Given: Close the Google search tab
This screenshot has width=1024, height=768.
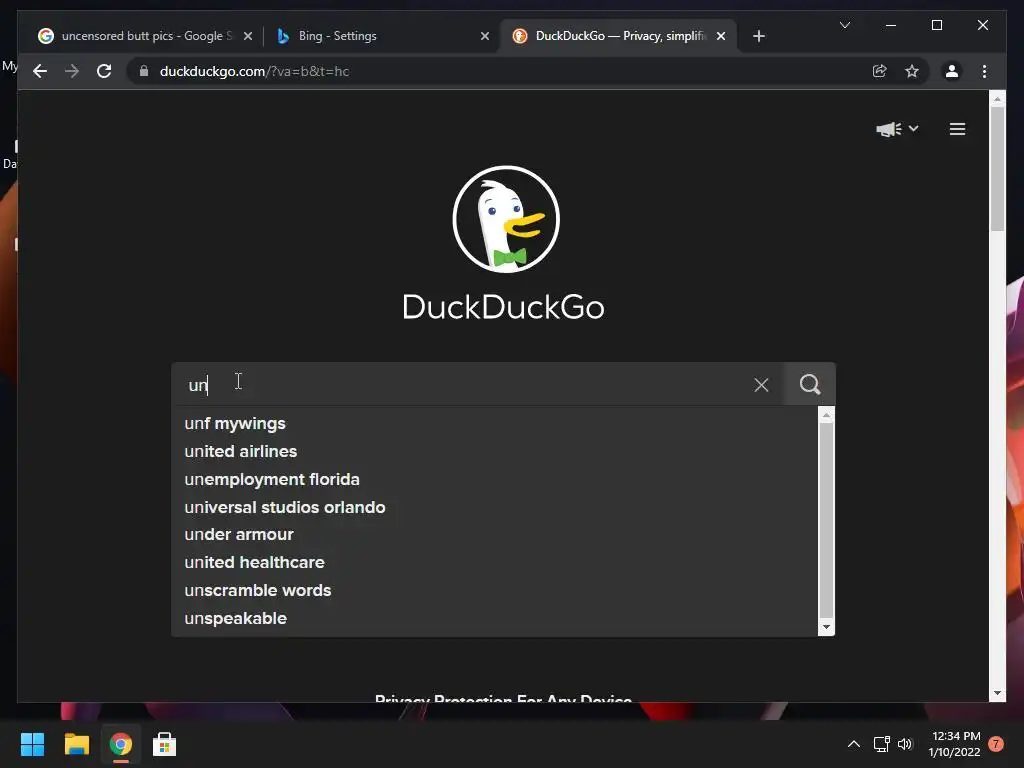Looking at the screenshot, I should (248, 36).
